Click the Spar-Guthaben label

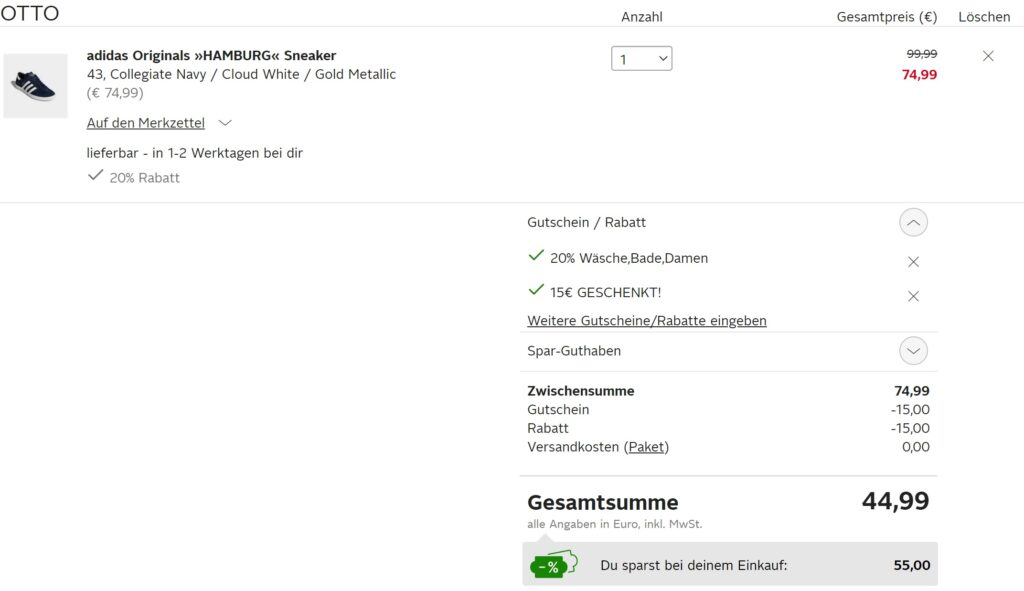[573, 351]
